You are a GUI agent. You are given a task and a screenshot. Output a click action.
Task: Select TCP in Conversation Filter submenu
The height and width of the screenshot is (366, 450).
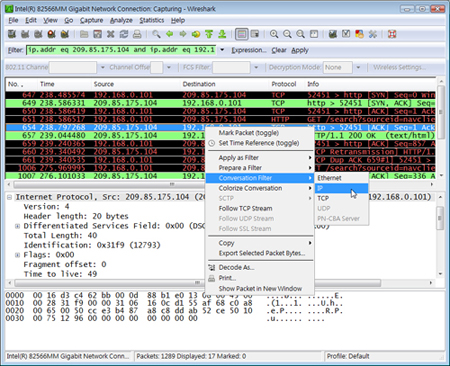342,198
